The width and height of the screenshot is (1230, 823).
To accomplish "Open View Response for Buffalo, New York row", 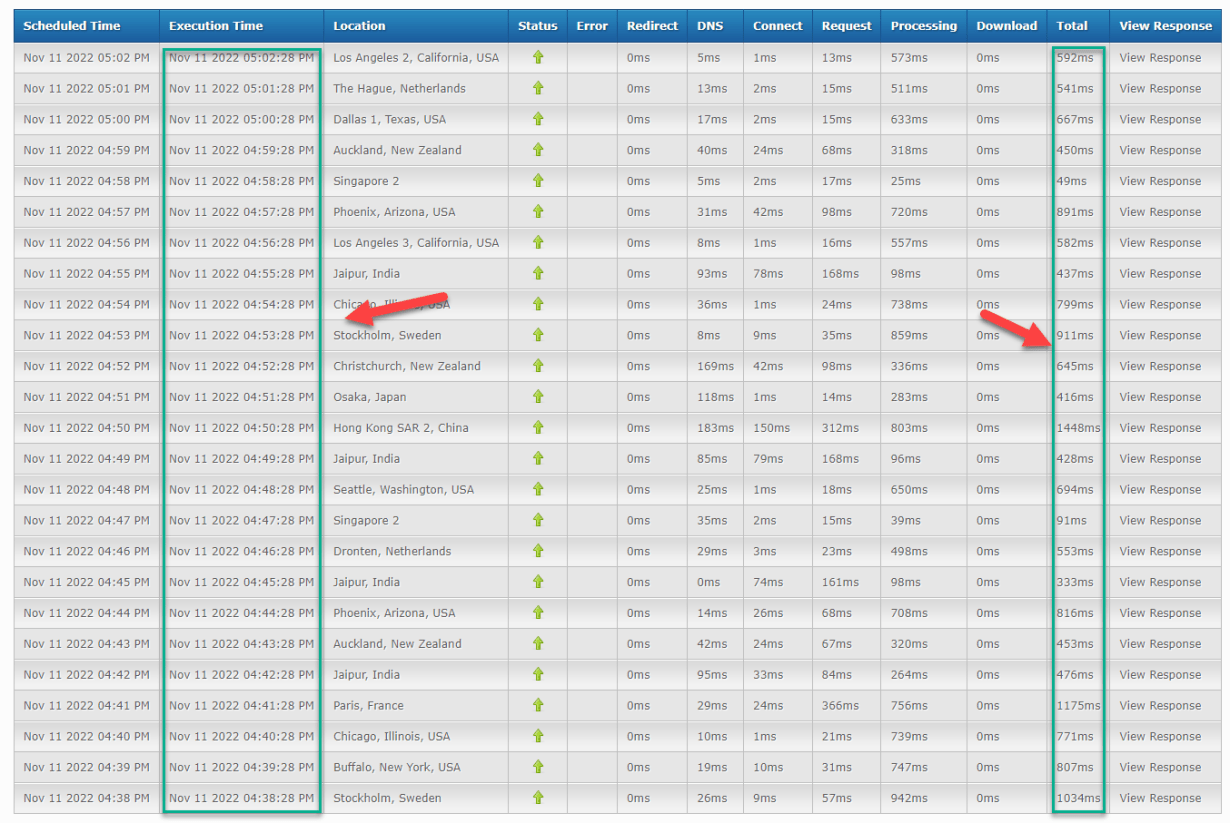I will point(1160,767).
